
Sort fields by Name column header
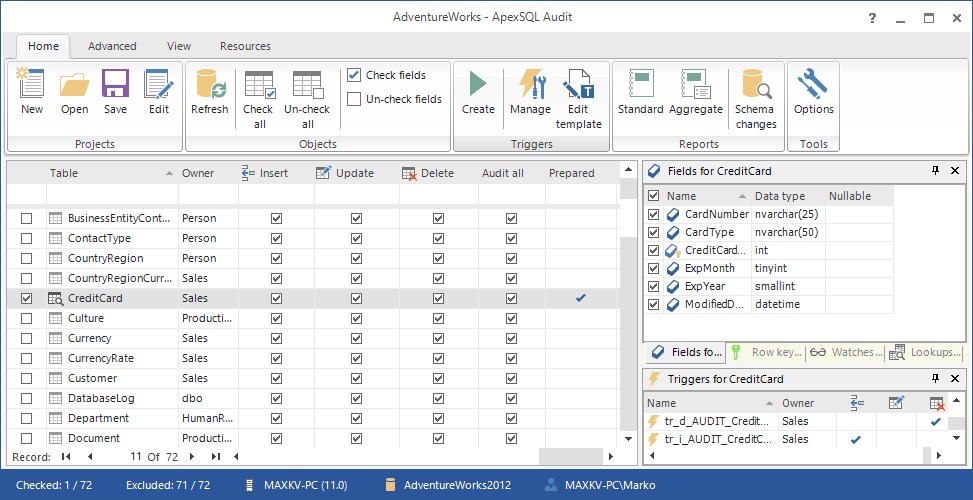(707, 196)
